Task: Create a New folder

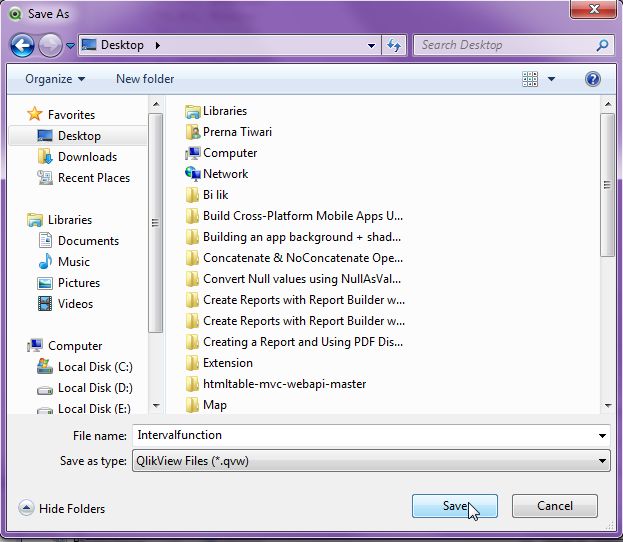Action: 145,79
